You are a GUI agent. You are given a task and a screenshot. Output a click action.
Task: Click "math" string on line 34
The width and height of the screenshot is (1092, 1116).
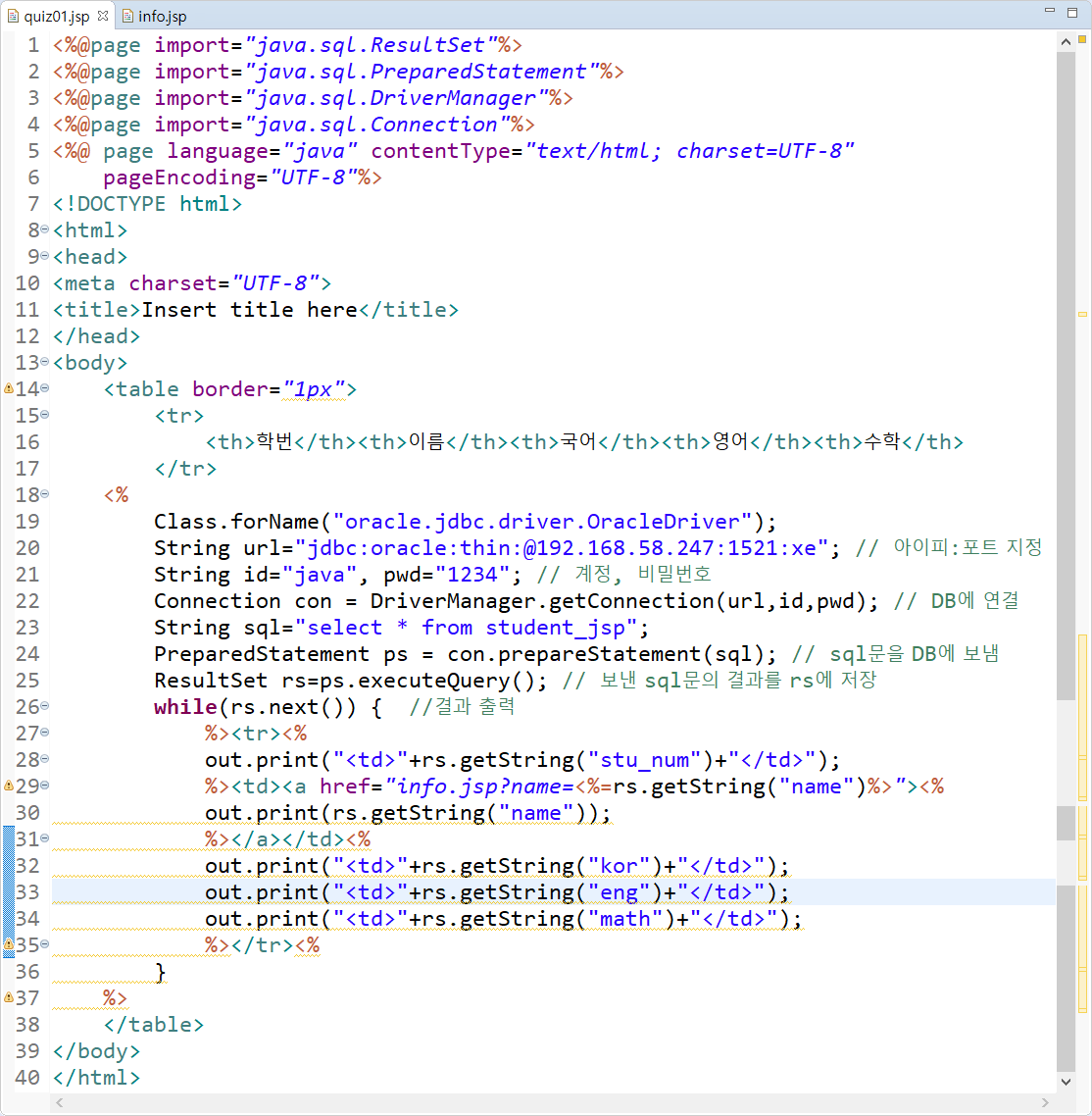point(631,919)
